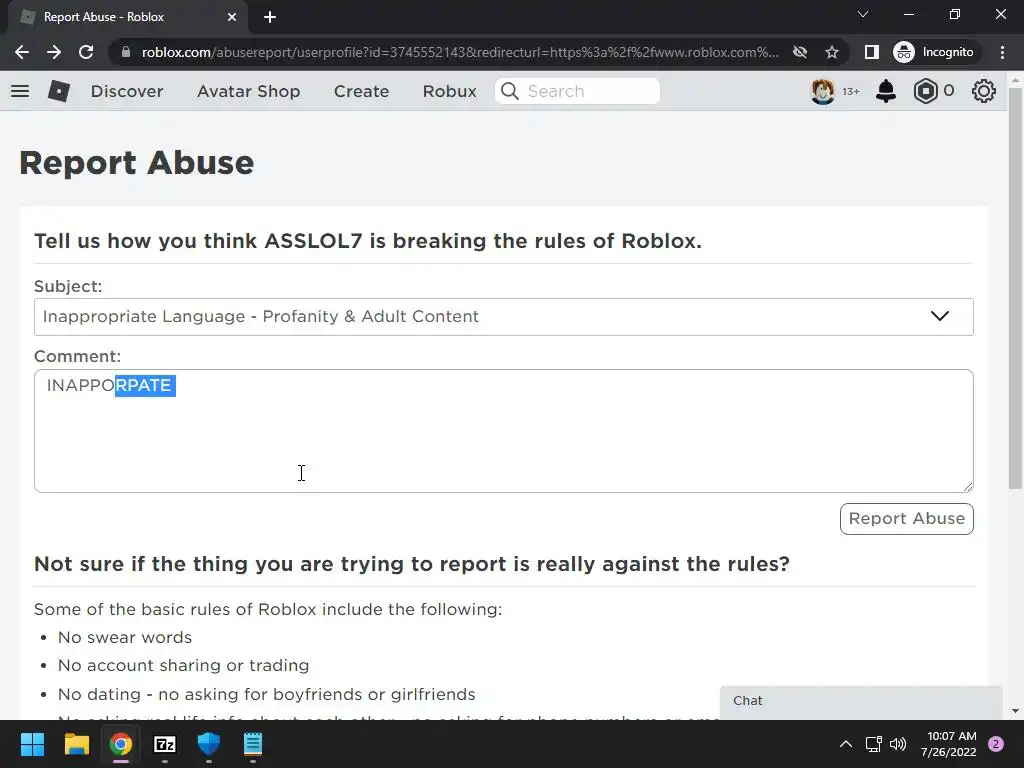Open the Windows Security shield app
Image resolution: width=1024 pixels, height=768 pixels.
click(x=209, y=744)
